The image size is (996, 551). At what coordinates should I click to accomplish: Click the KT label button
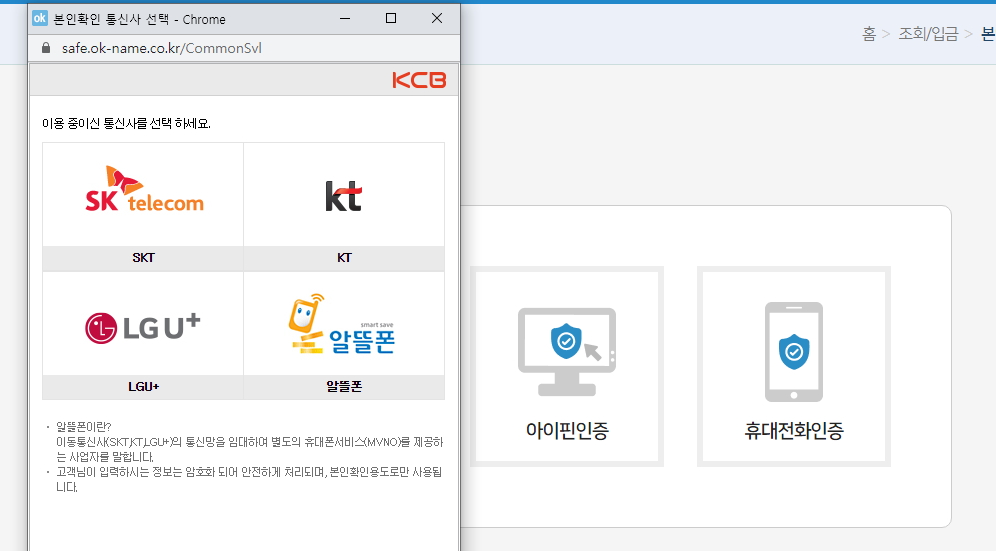(344, 258)
